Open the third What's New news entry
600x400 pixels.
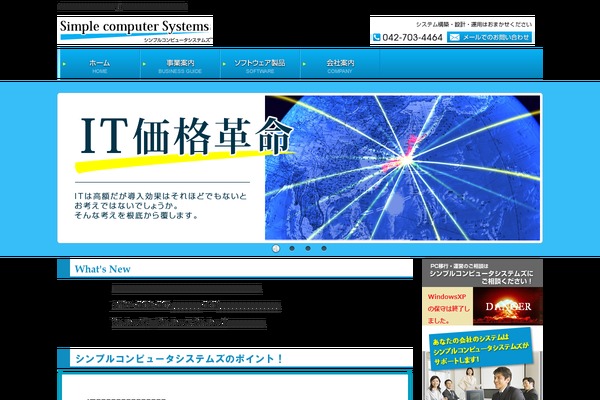pyautogui.click(x=189, y=323)
